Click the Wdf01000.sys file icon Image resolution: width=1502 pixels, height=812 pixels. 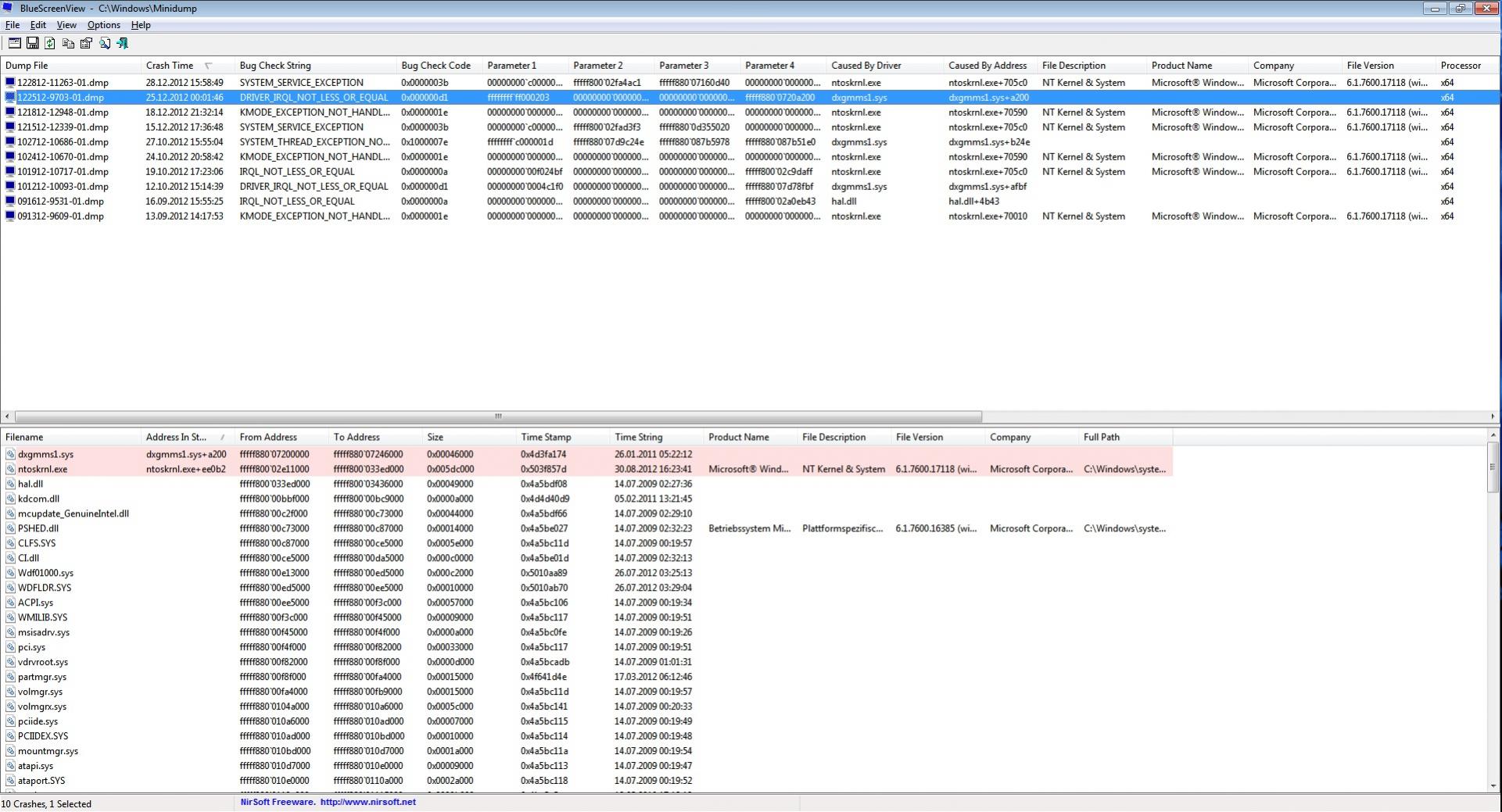10,574
